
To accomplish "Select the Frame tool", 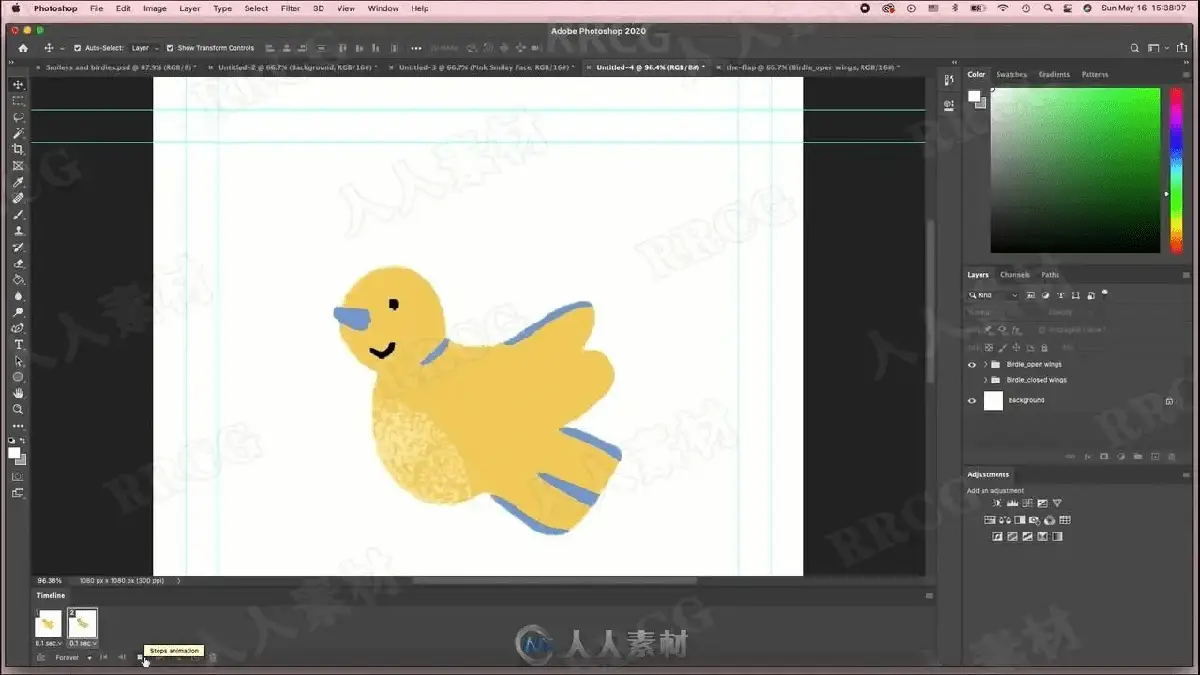I will (x=18, y=166).
